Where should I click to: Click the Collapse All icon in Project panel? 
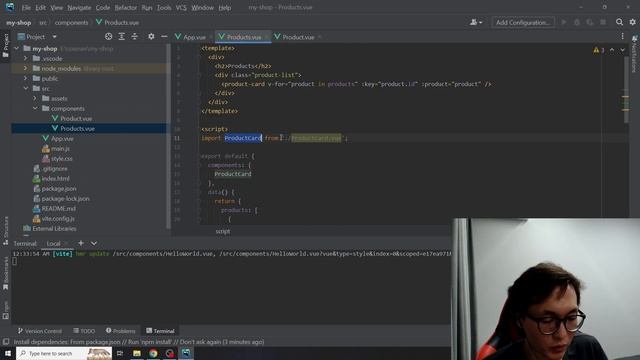pos(135,36)
